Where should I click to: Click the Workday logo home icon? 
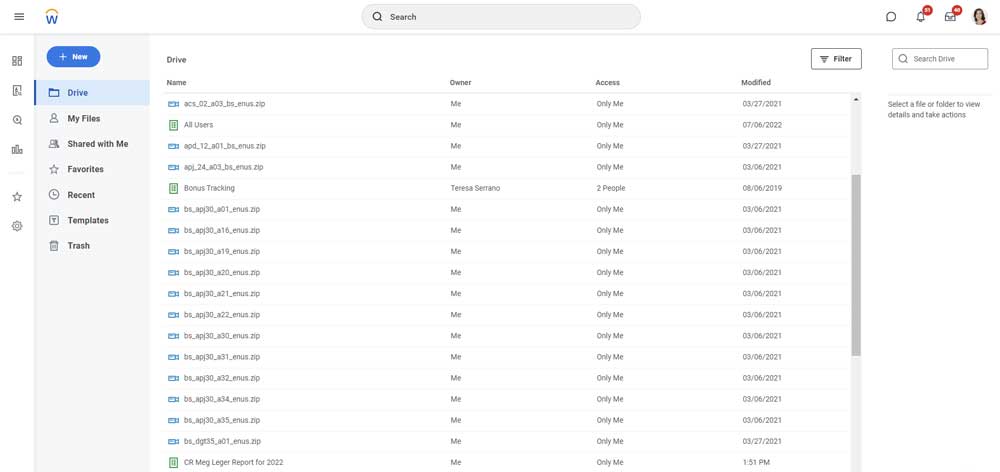pos(52,17)
